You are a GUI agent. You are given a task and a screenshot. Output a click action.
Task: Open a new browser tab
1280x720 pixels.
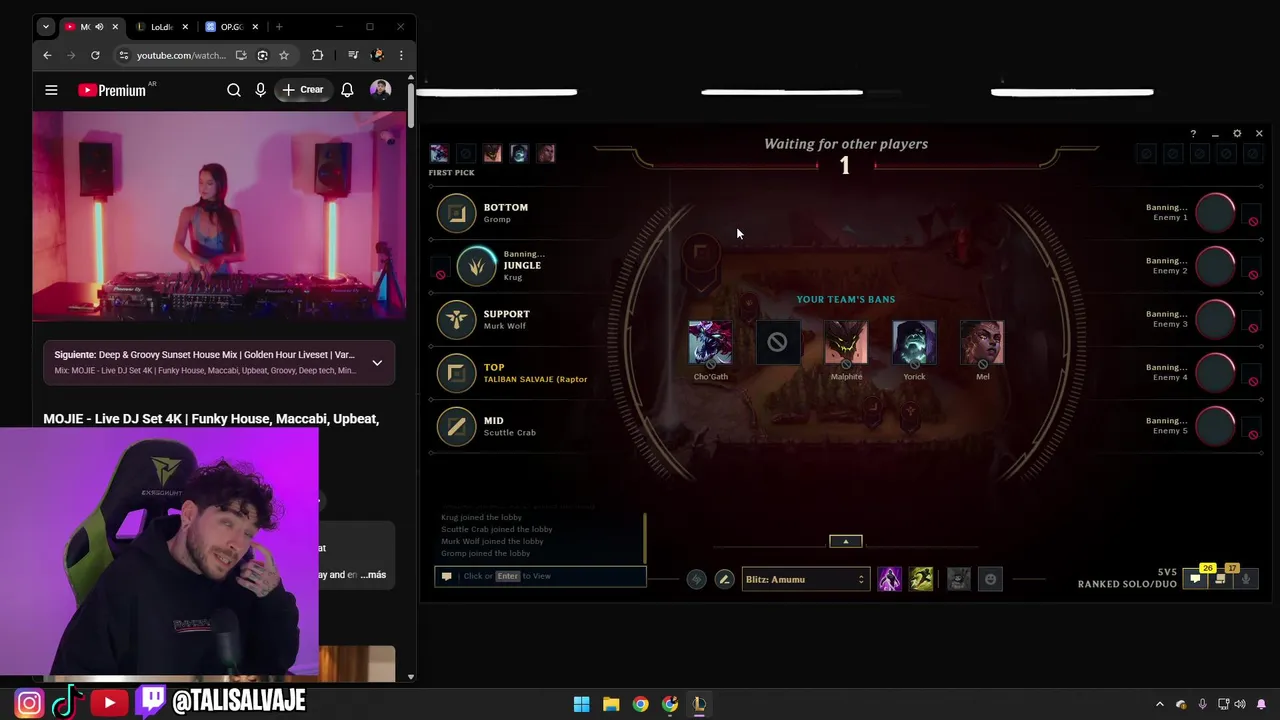[279, 27]
